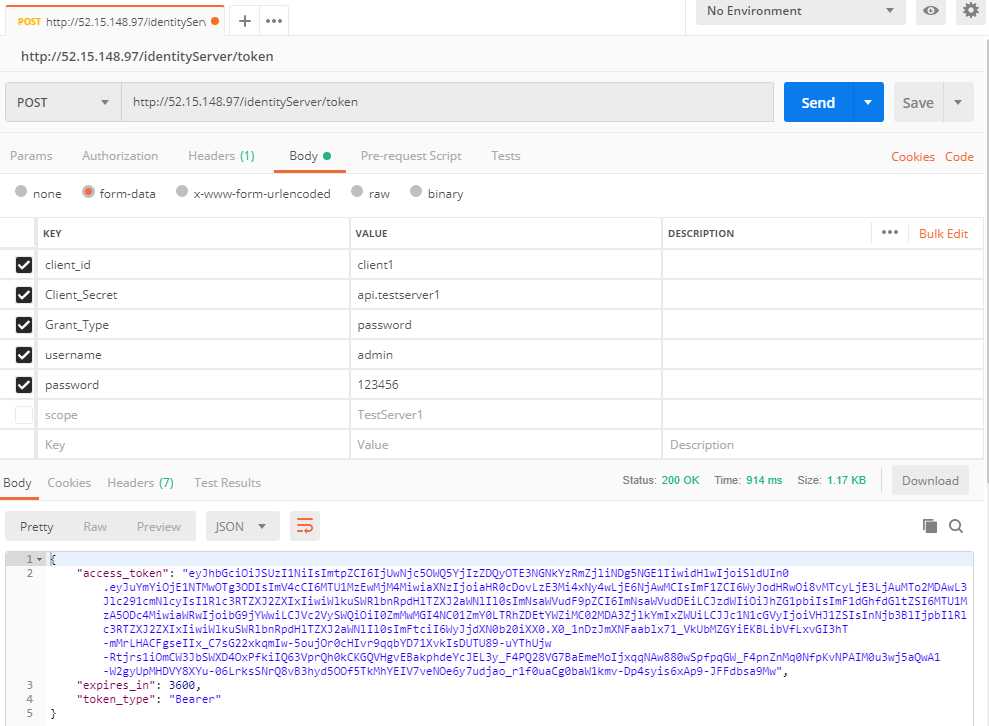Expand the Send button dropdown arrow

(868, 102)
